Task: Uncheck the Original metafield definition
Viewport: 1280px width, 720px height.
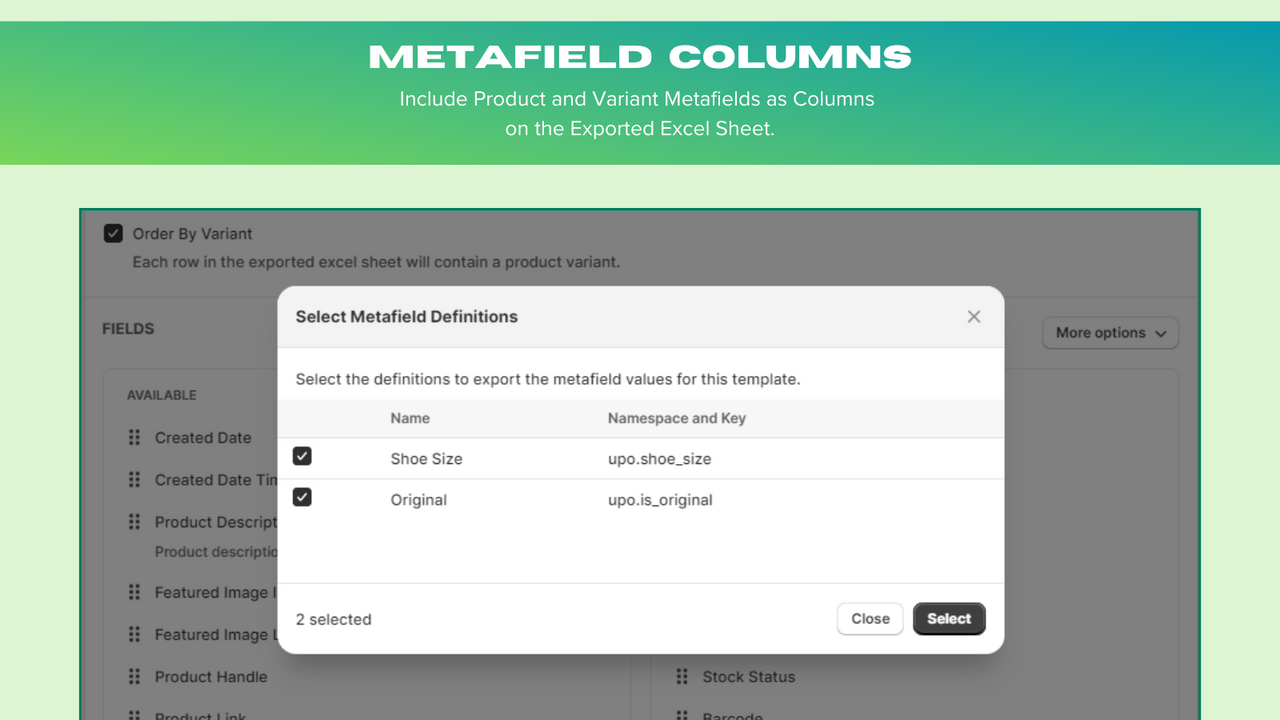Action: click(302, 497)
